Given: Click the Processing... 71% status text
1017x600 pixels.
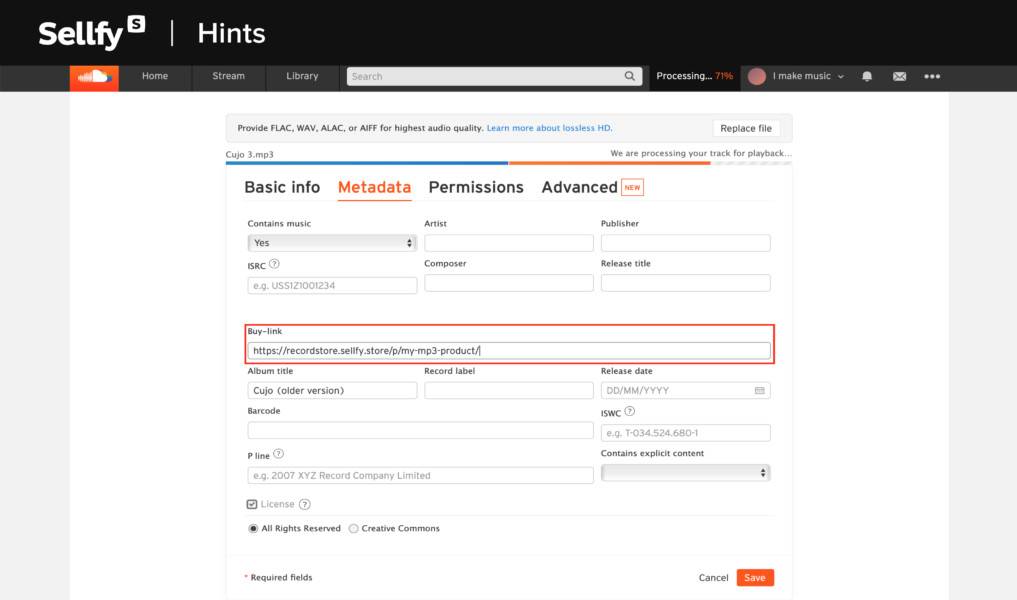Looking at the screenshot, I should point(694,76).
